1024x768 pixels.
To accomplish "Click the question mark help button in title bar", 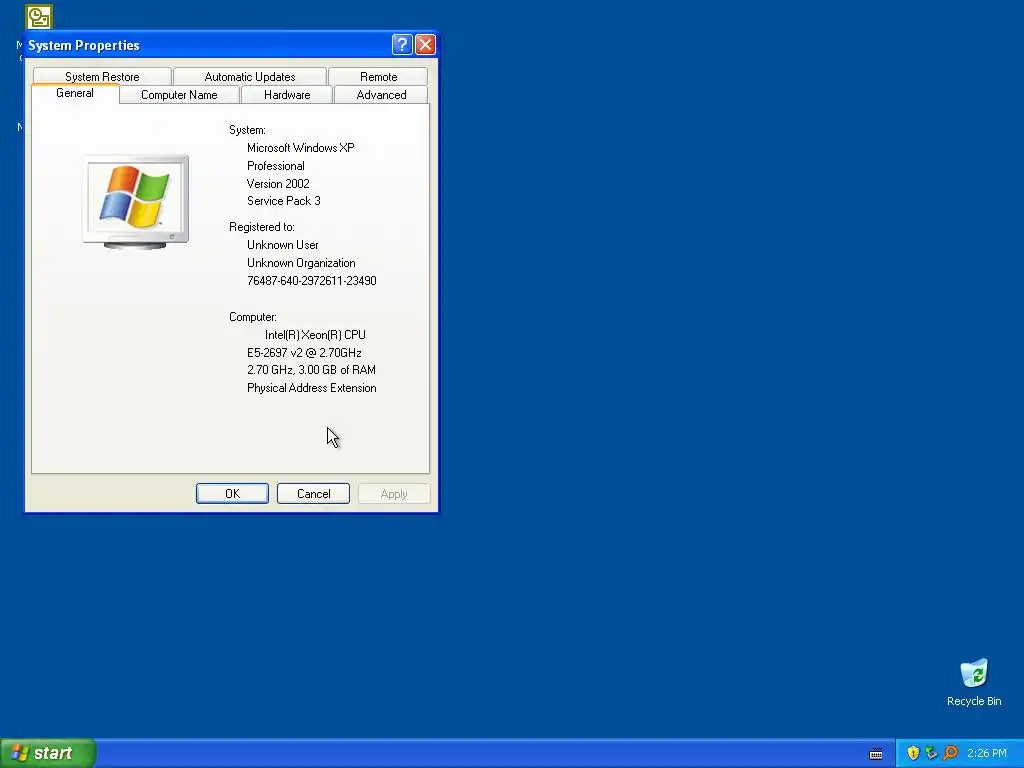I will coord(402,44).
